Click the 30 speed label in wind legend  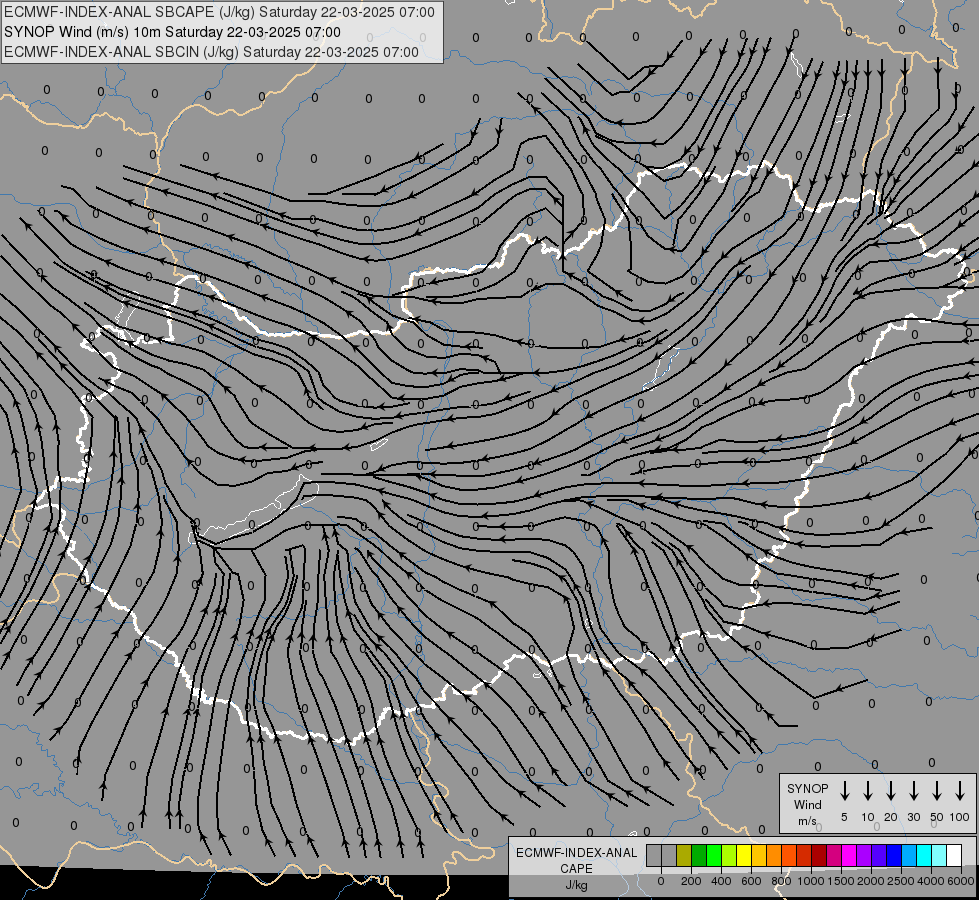[x=913, y=817]
